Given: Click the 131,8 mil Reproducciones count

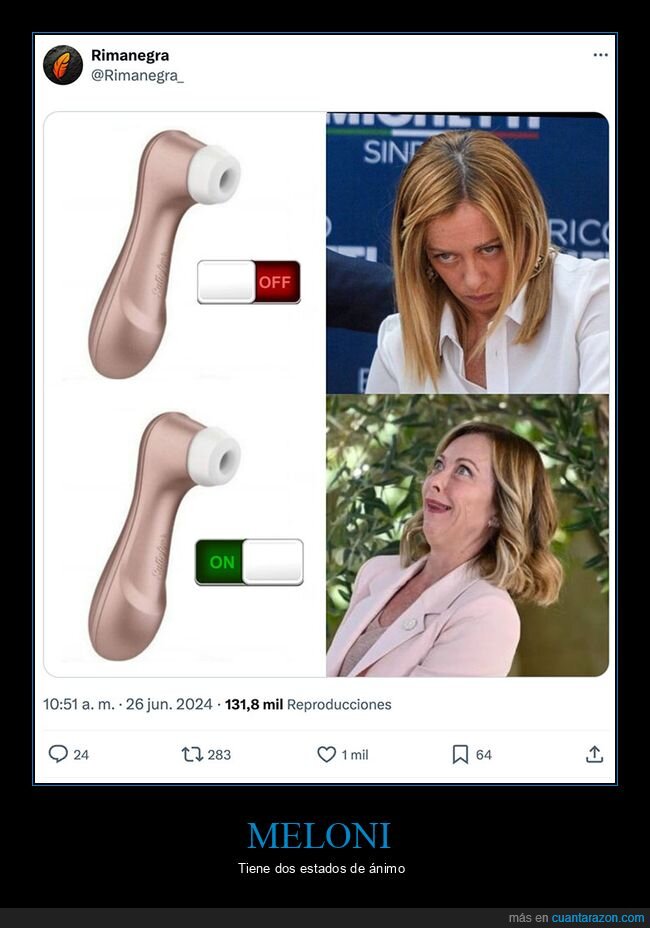Looking at the screenshot, I should pos(308,704).
